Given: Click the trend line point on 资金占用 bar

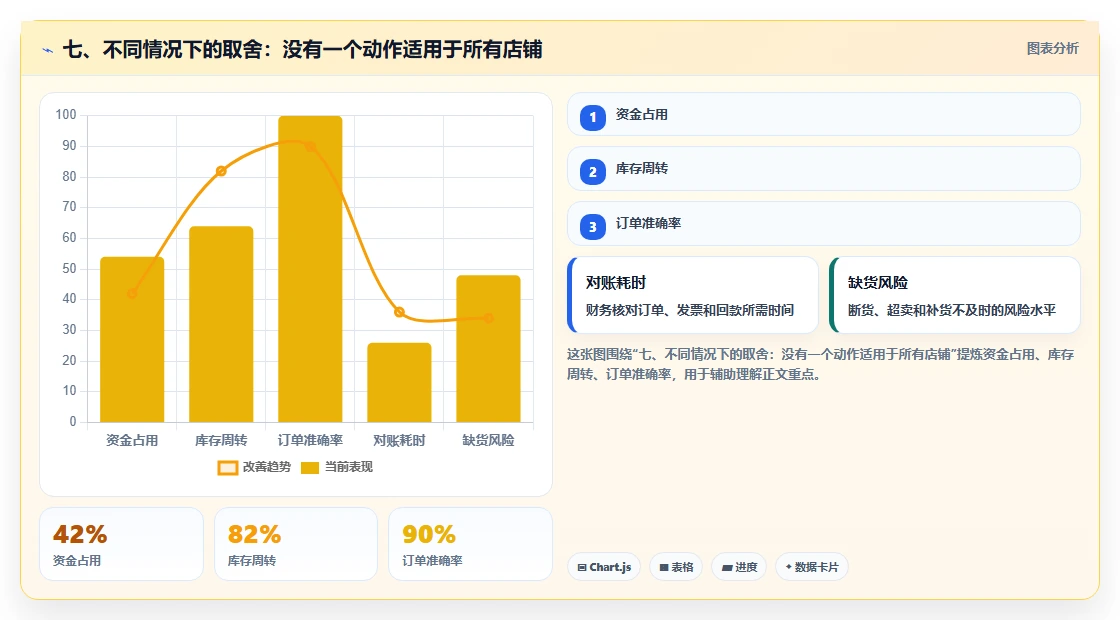Looking at the screenshot, I should (x=132, y=294).
